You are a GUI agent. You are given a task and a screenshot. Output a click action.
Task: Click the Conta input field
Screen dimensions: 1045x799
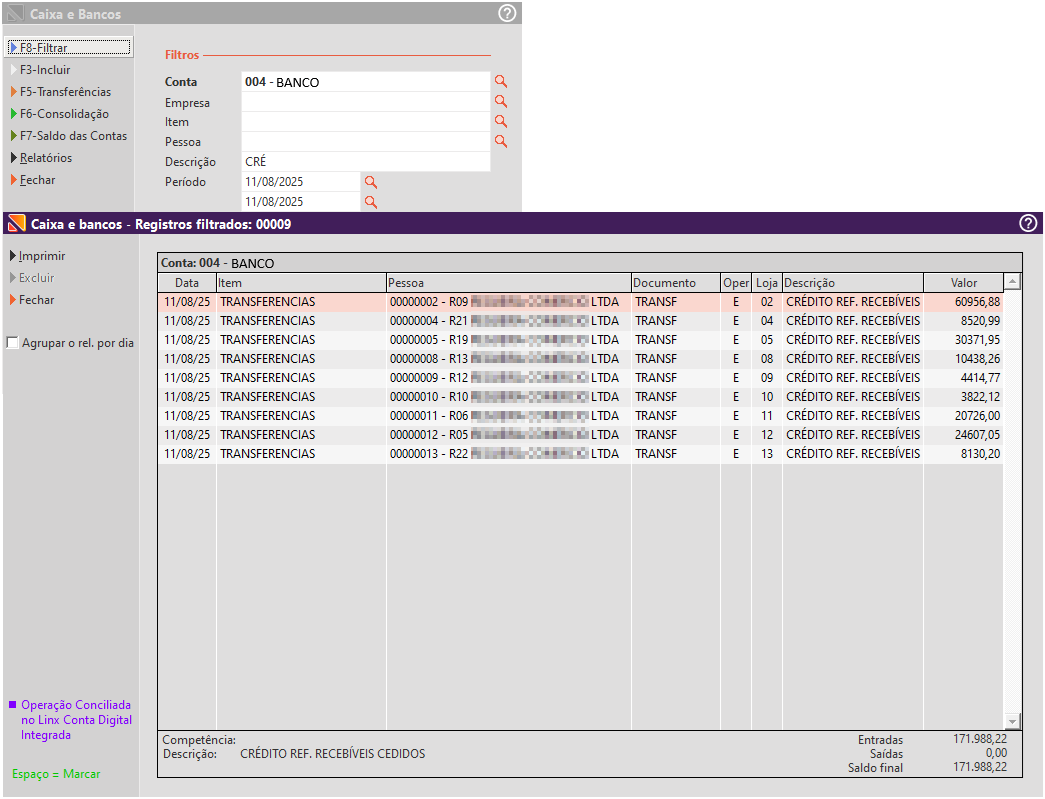click(x=366, y=82)
